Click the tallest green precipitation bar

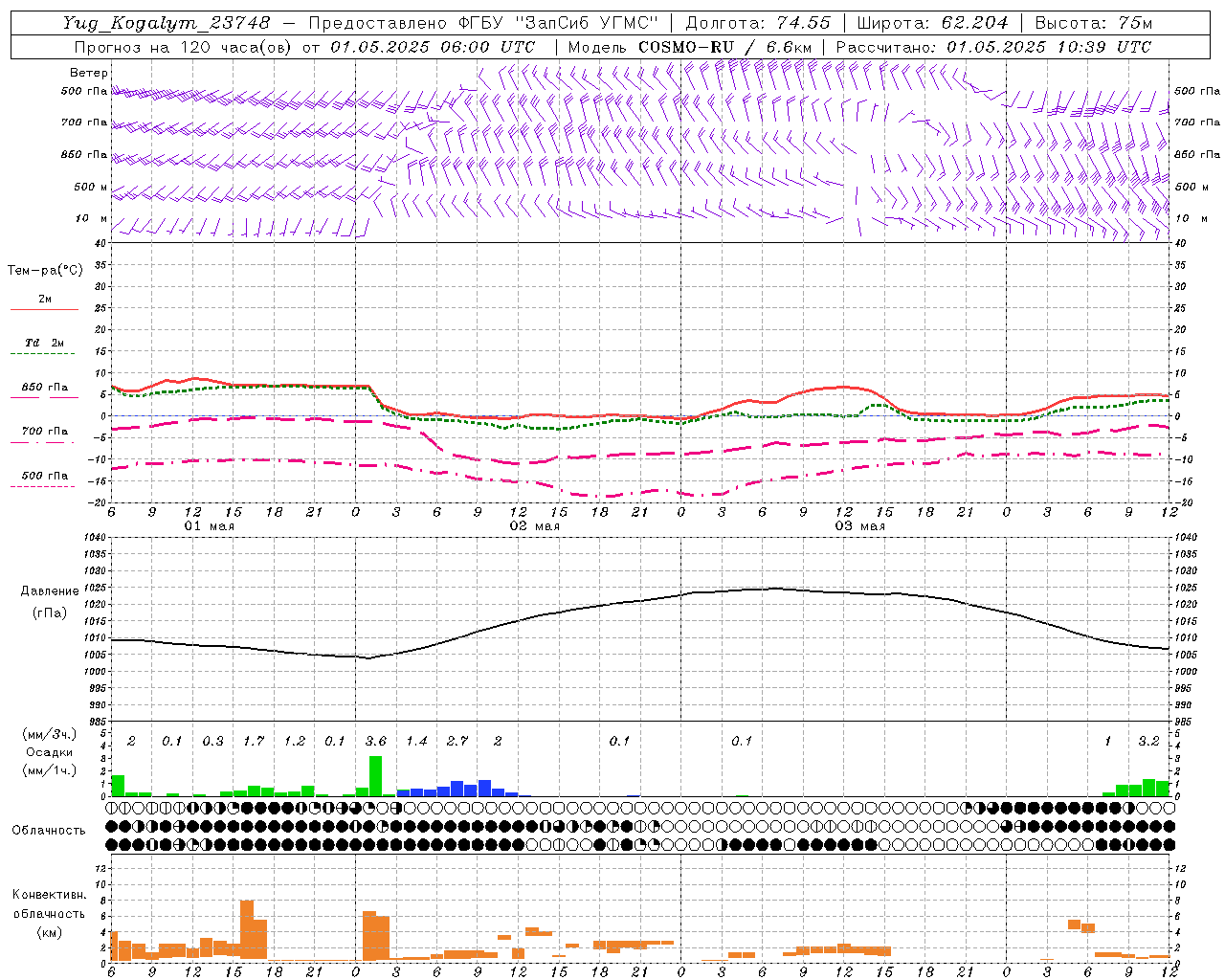click(x=376, y=776)
